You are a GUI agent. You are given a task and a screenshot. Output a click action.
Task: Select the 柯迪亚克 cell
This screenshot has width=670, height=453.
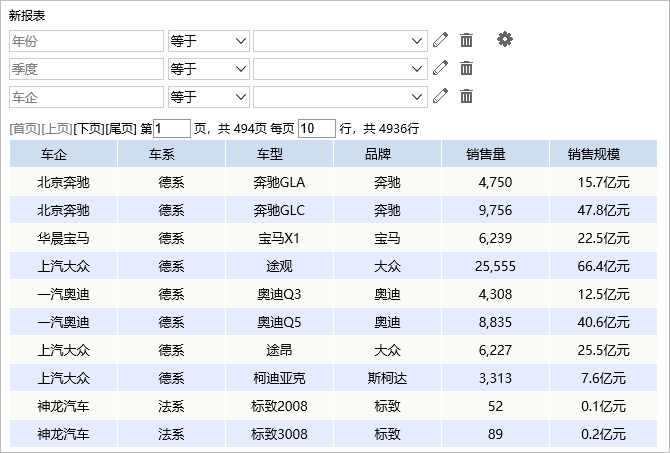pyautogui.click(x=279, y=378)
